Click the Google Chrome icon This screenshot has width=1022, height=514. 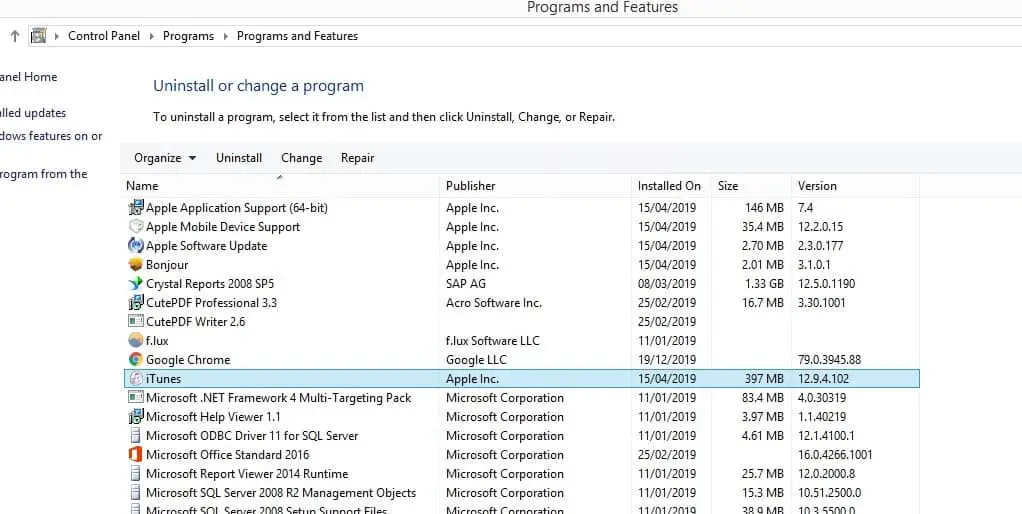tap(136, 360)
